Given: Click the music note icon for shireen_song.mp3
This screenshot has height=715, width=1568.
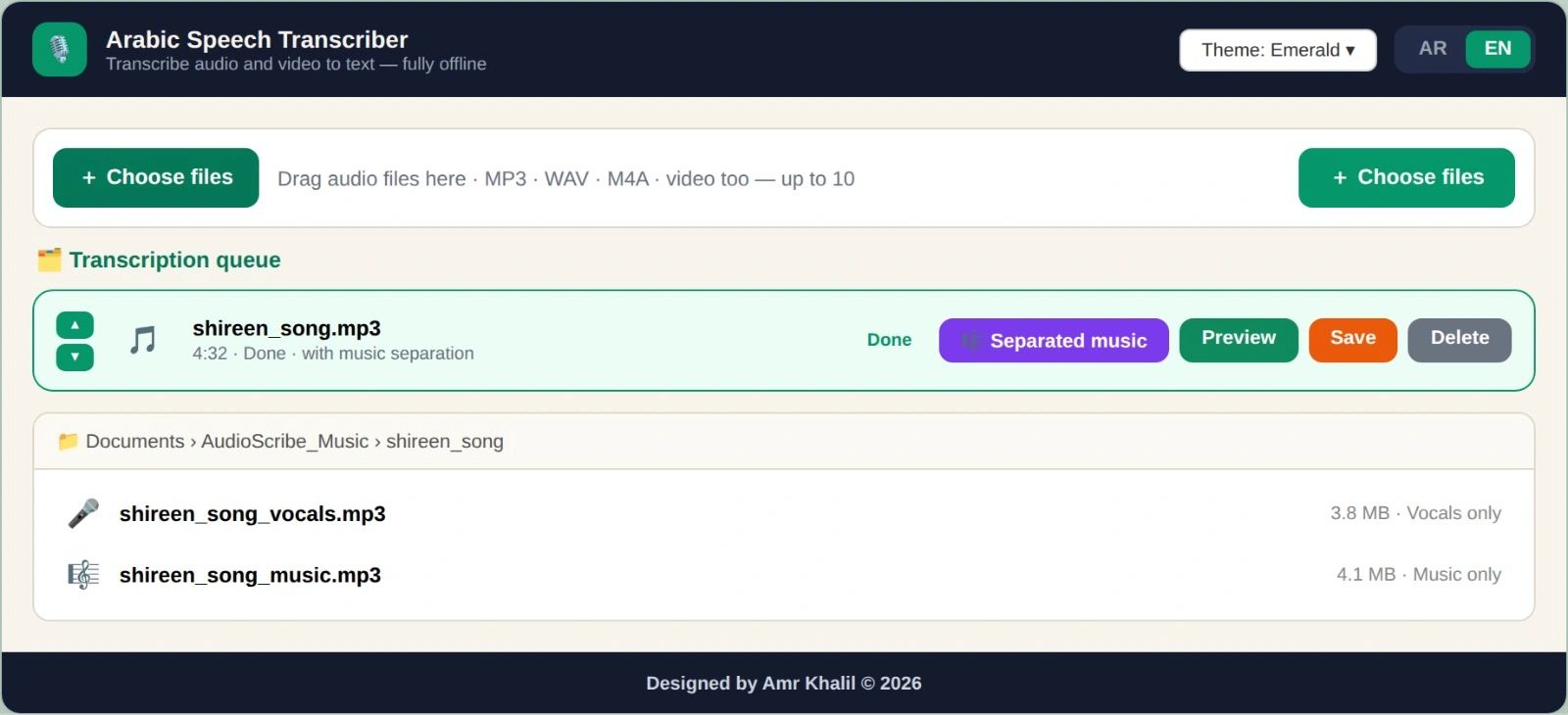Looking at the screenshot, I should pos(143,340).
